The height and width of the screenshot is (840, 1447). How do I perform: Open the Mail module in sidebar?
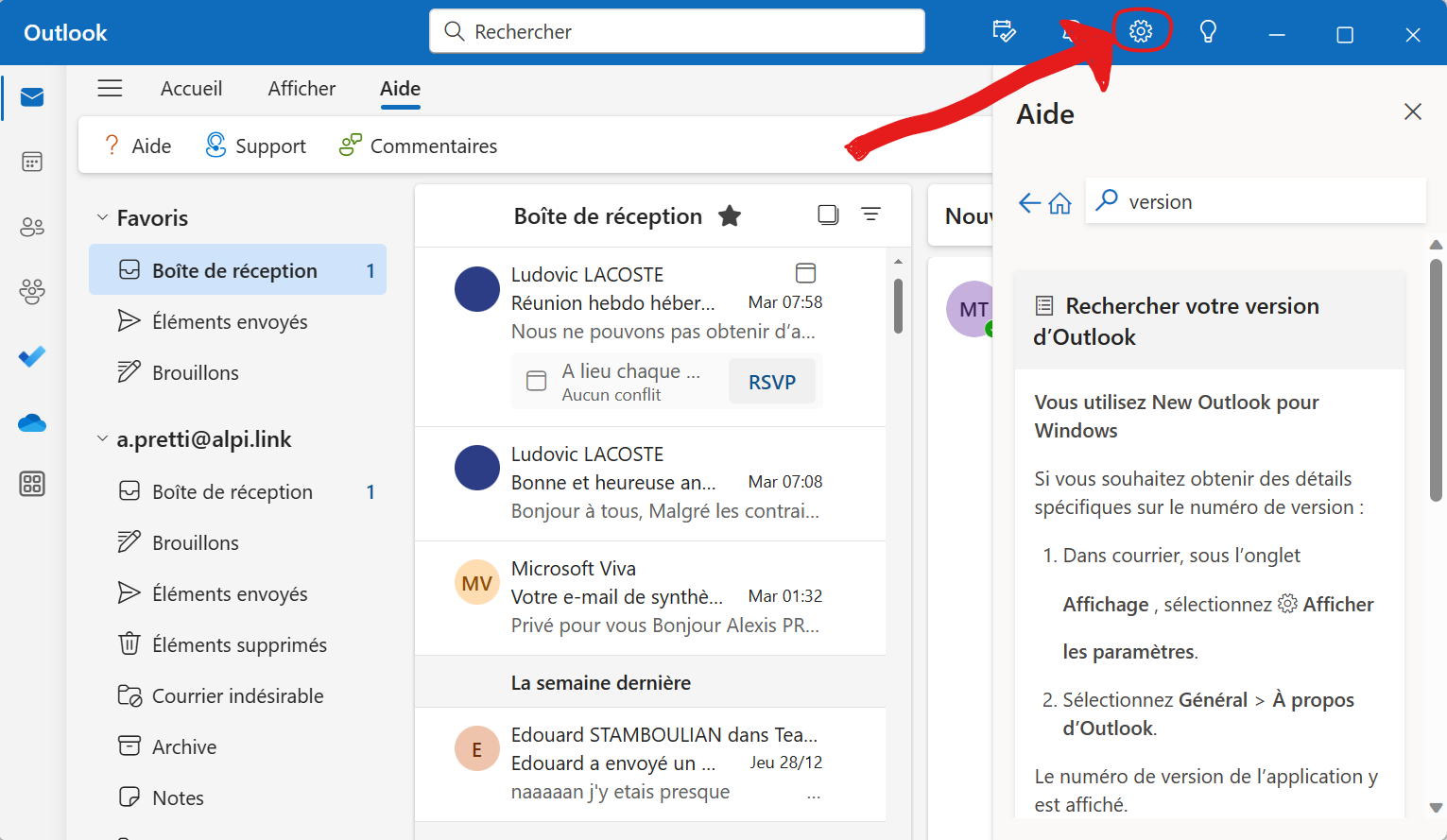click(x=32, y=97)
